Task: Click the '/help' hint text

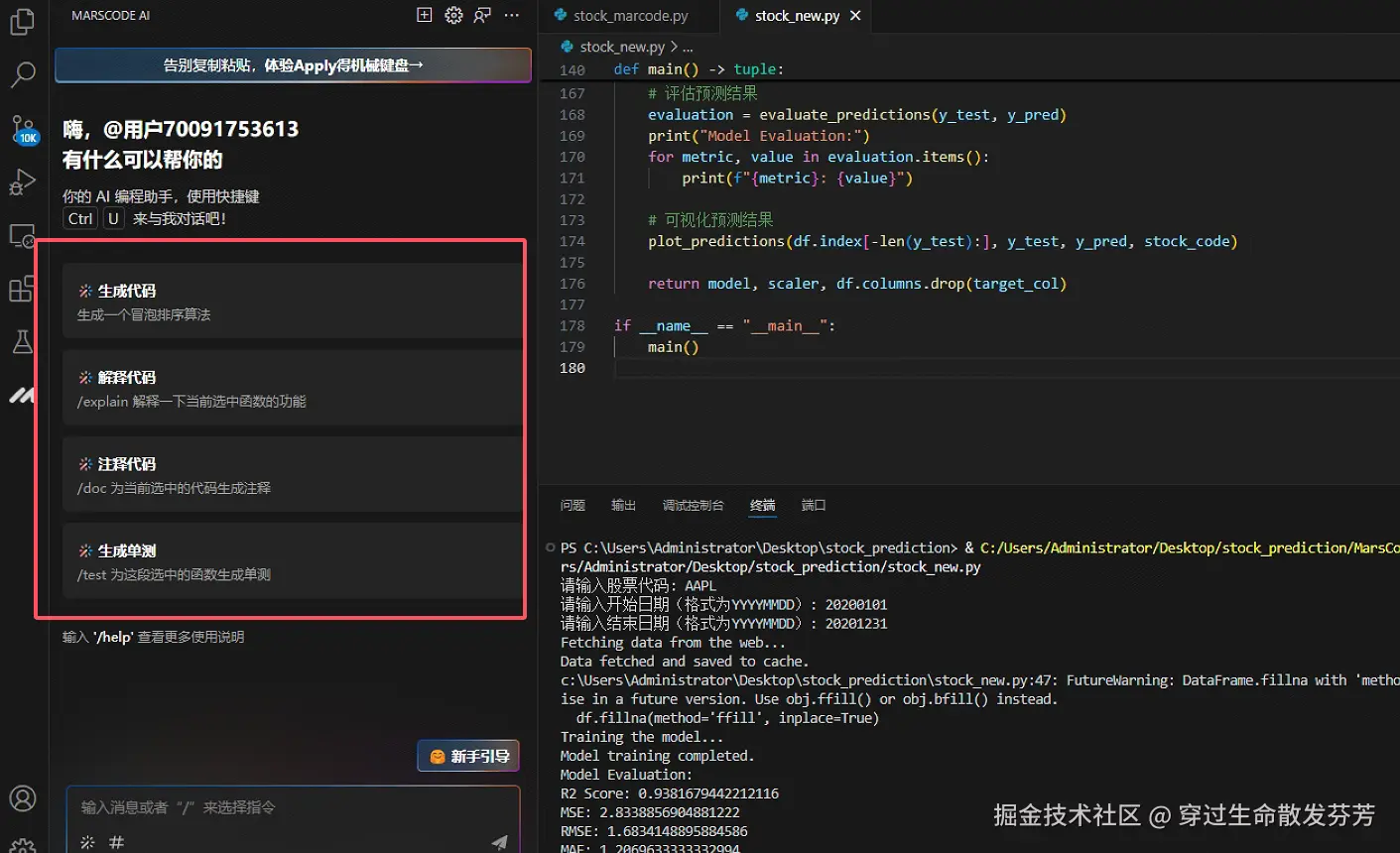Action: click(113, 637)
